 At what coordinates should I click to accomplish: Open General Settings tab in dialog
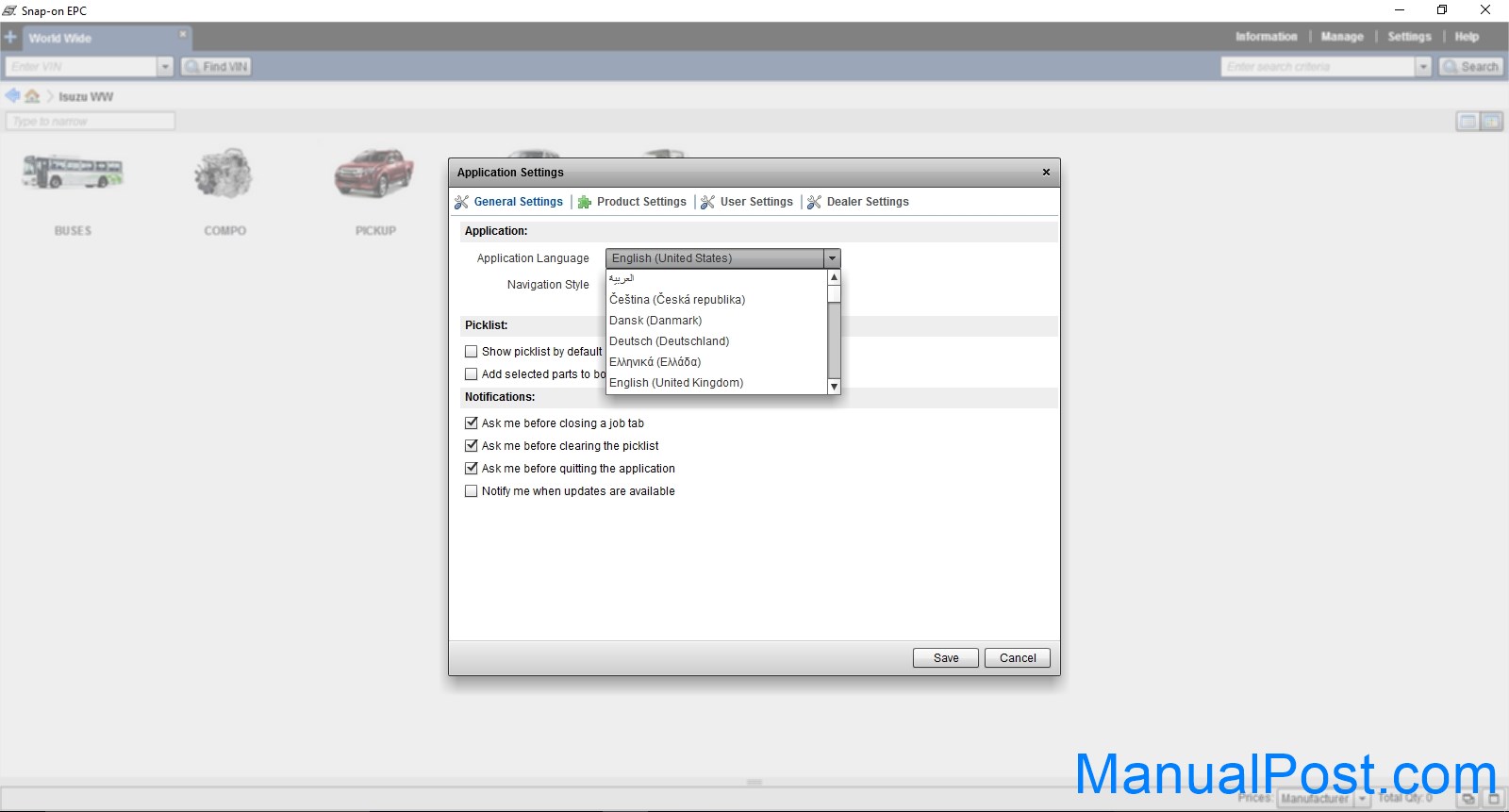[518, 202]
